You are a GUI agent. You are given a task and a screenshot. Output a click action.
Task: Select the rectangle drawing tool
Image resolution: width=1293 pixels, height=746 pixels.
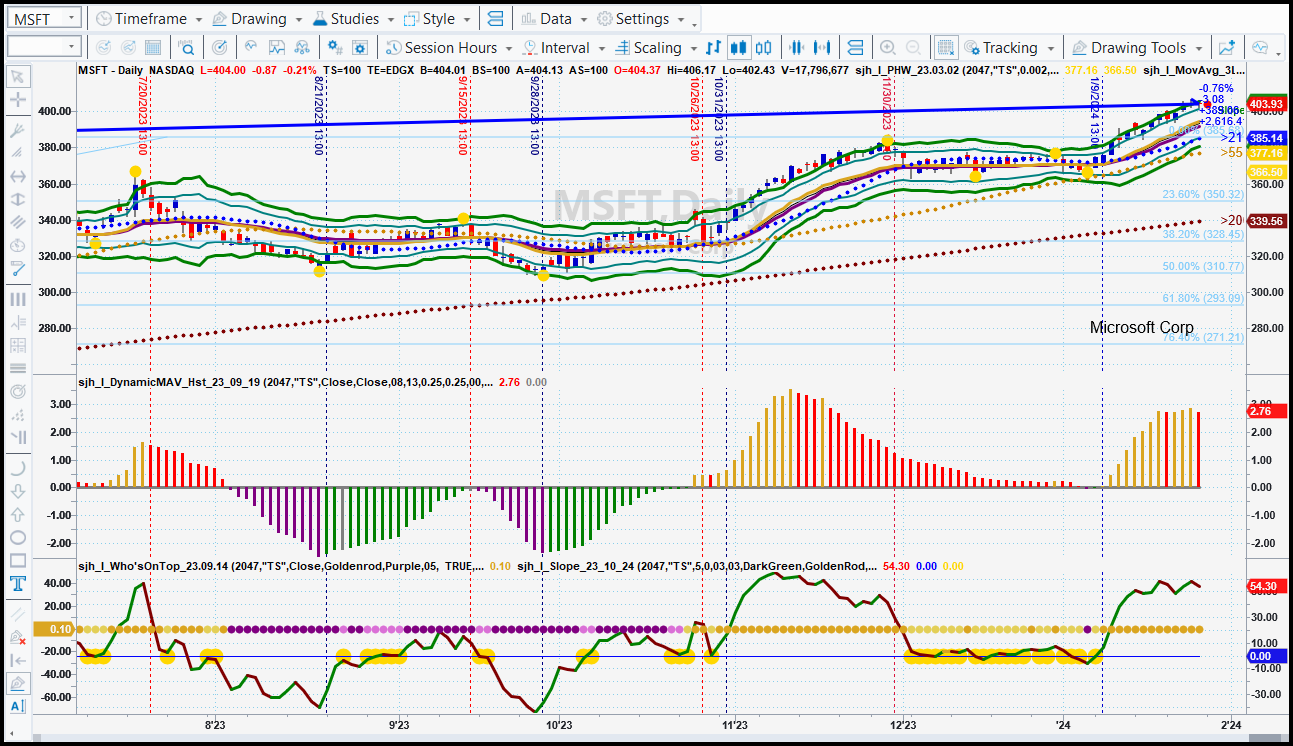pyautogui.click(x=17, y=560)
